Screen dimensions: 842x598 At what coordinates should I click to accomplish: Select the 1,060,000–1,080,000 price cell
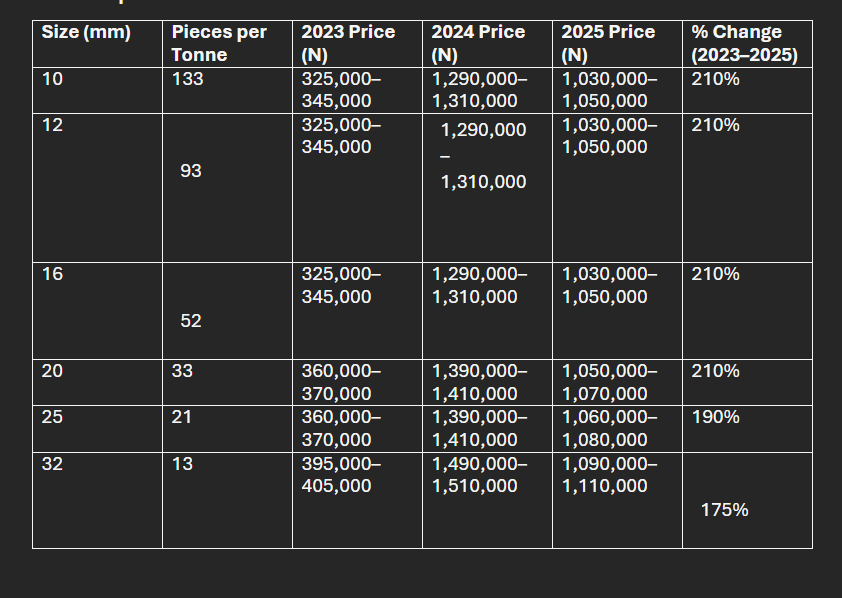609,428
